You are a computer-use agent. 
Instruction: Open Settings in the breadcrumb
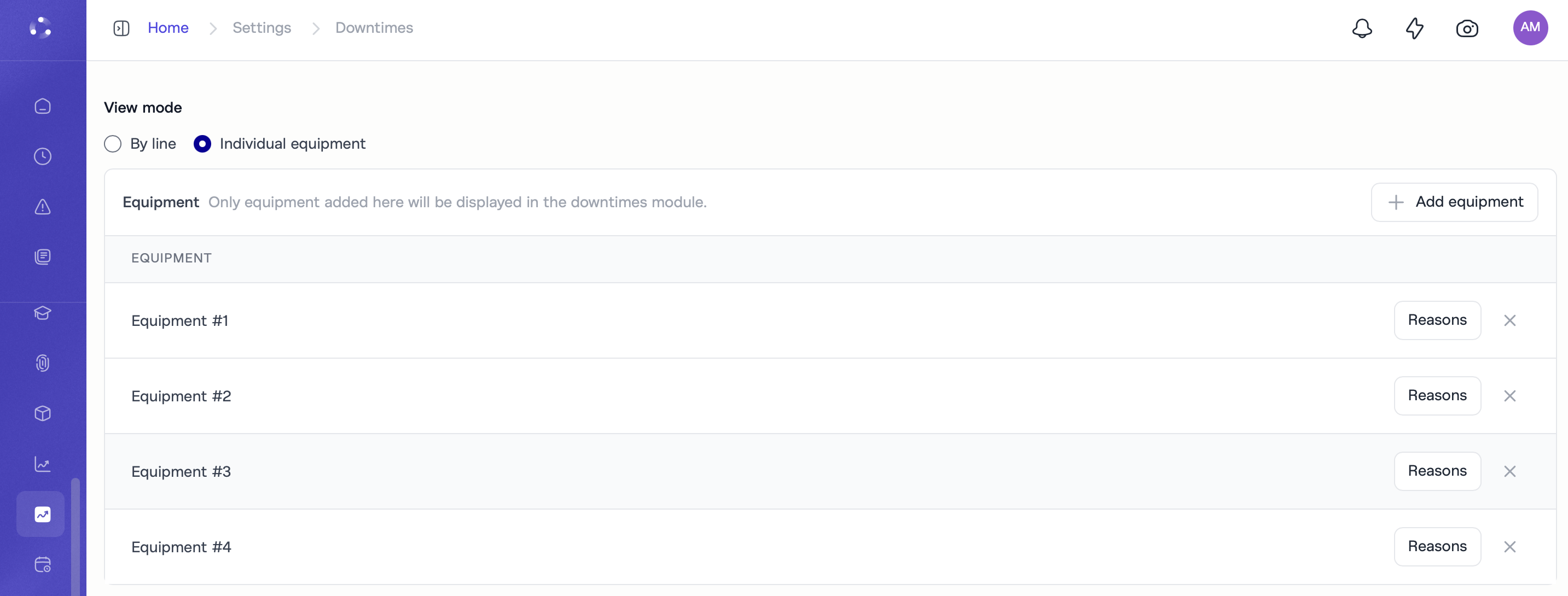262,28
